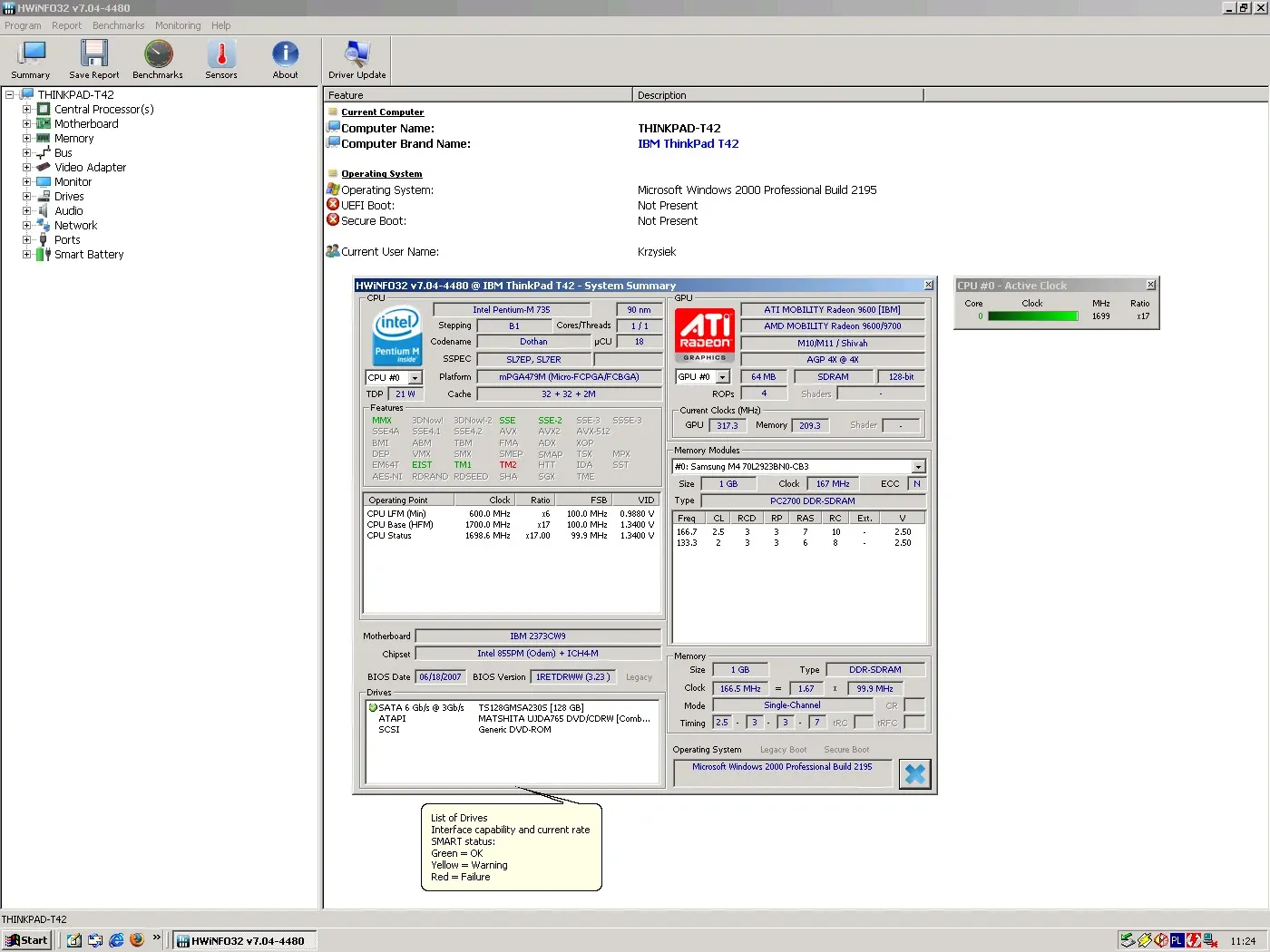This screenshot has width=1270, height=952.
Task: Click the Video Adapter tree icon
Action: tap(44, 167)
